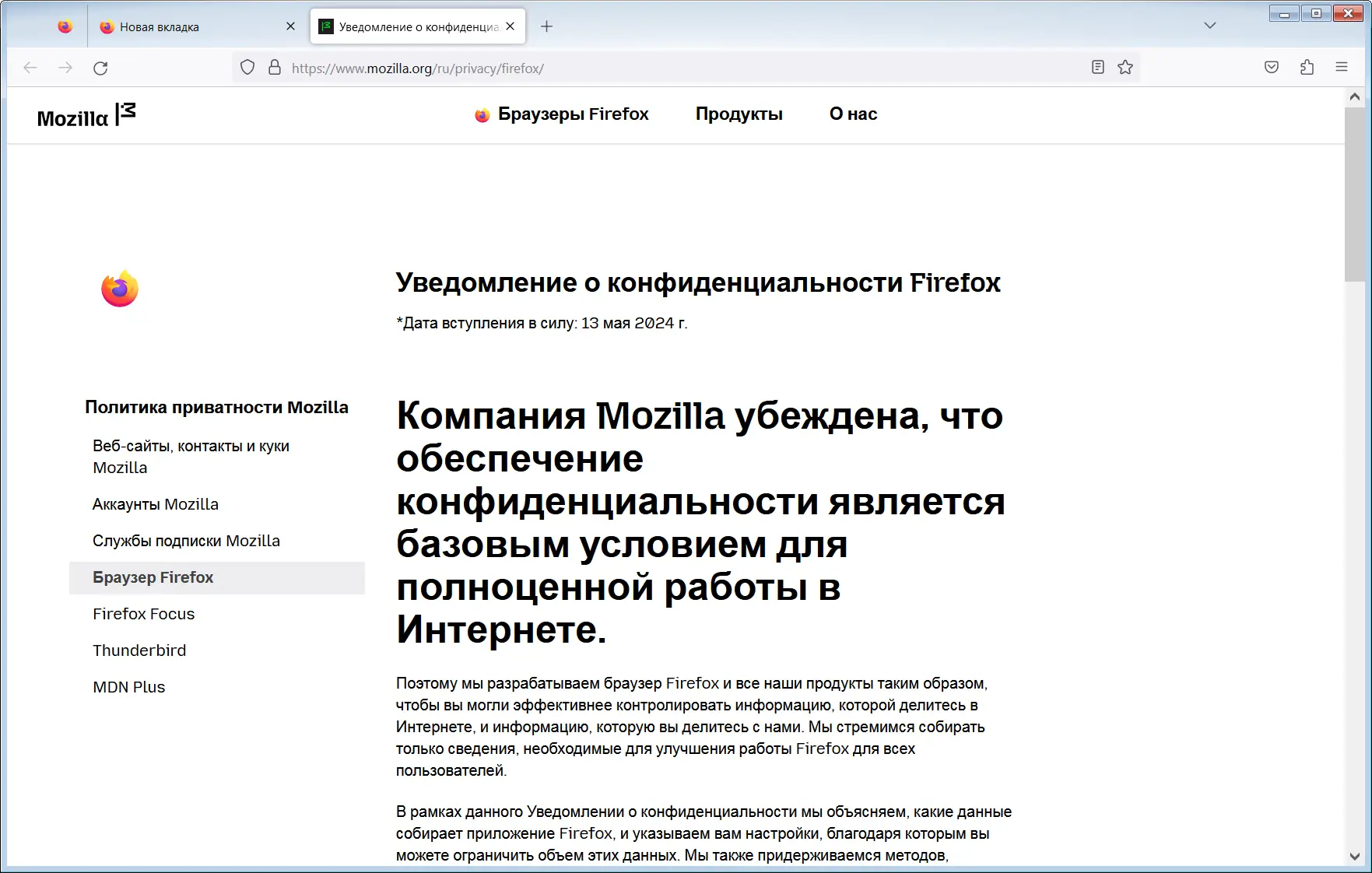The image size is (1372, 873).
Task: Open the Firefox application menu (hamburger icon)
Action: click(x=1341, y=67)
